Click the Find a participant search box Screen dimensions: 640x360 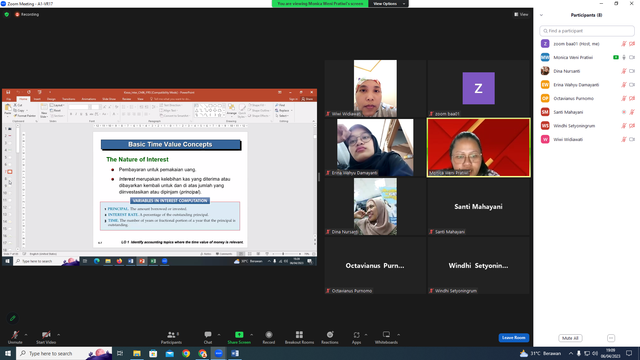(x=587, y=31)
